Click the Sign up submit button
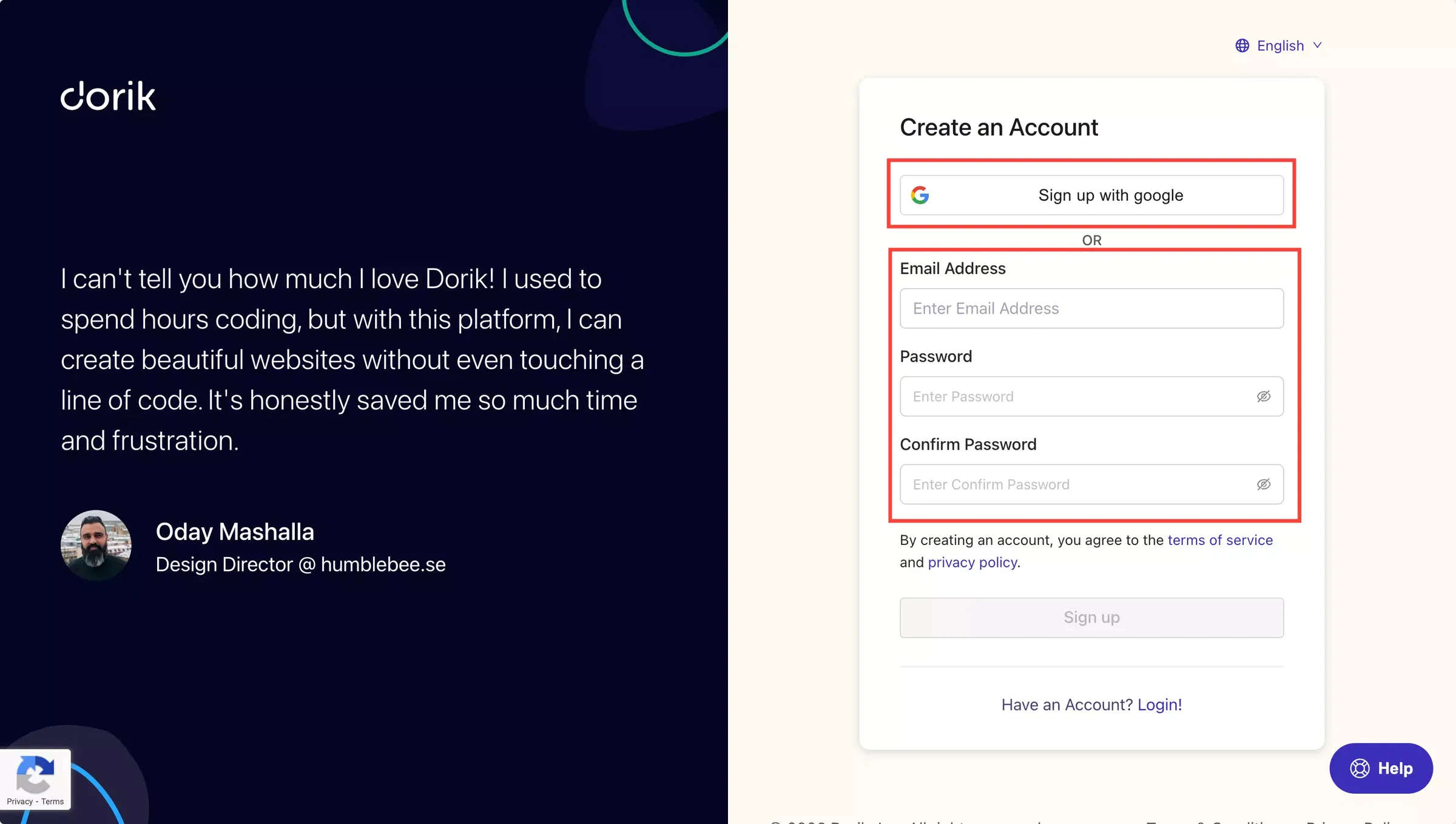 (x=1091, y=617)
